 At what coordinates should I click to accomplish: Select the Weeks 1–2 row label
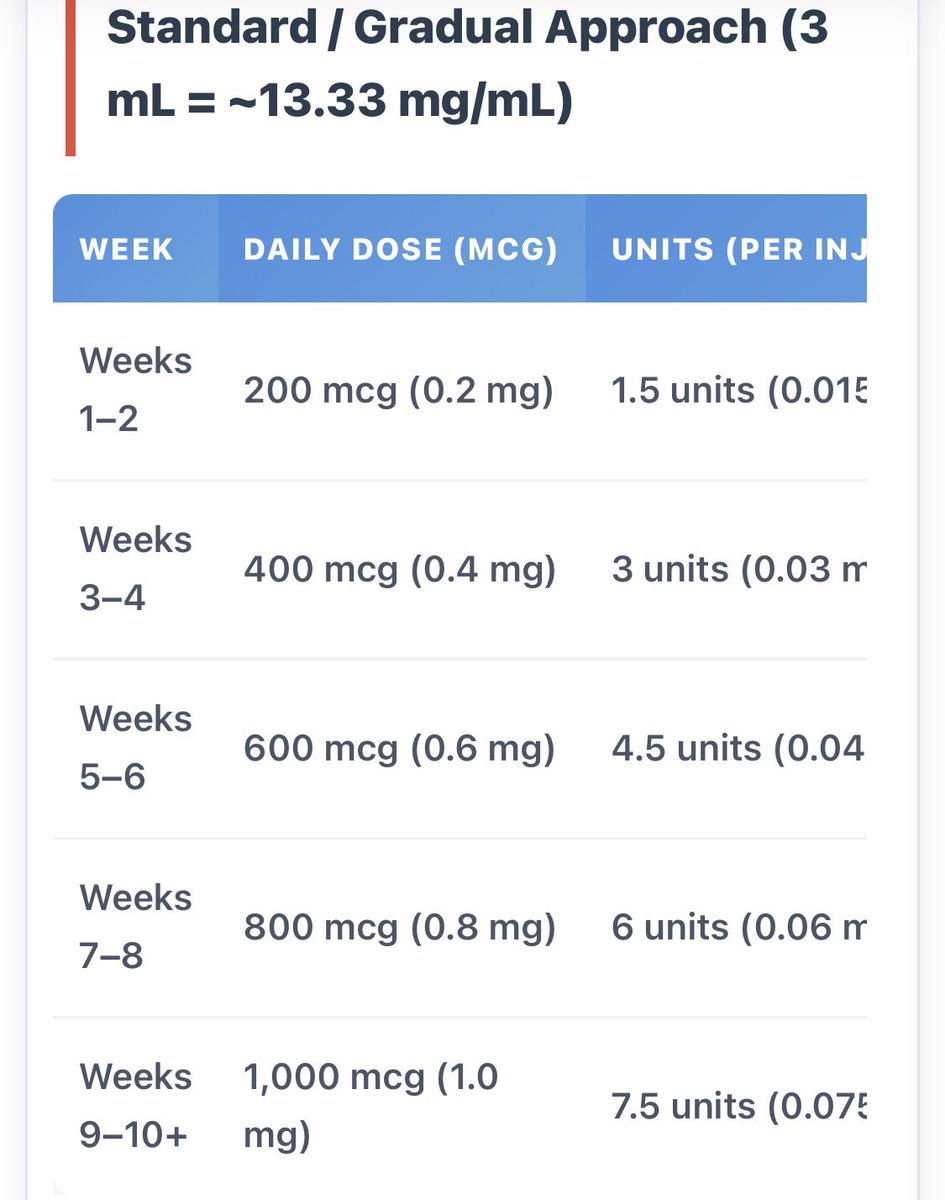pos(135,390)
